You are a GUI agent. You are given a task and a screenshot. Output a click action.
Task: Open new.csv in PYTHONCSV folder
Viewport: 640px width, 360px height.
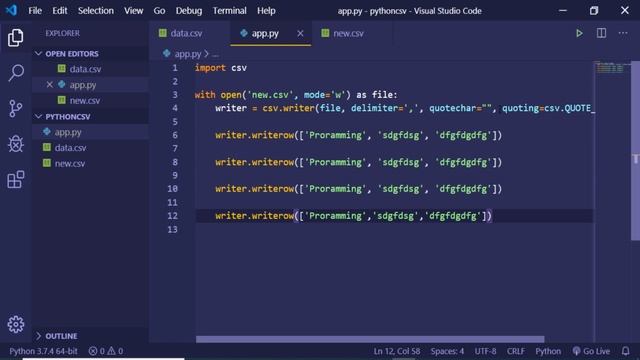click(70, 163)
